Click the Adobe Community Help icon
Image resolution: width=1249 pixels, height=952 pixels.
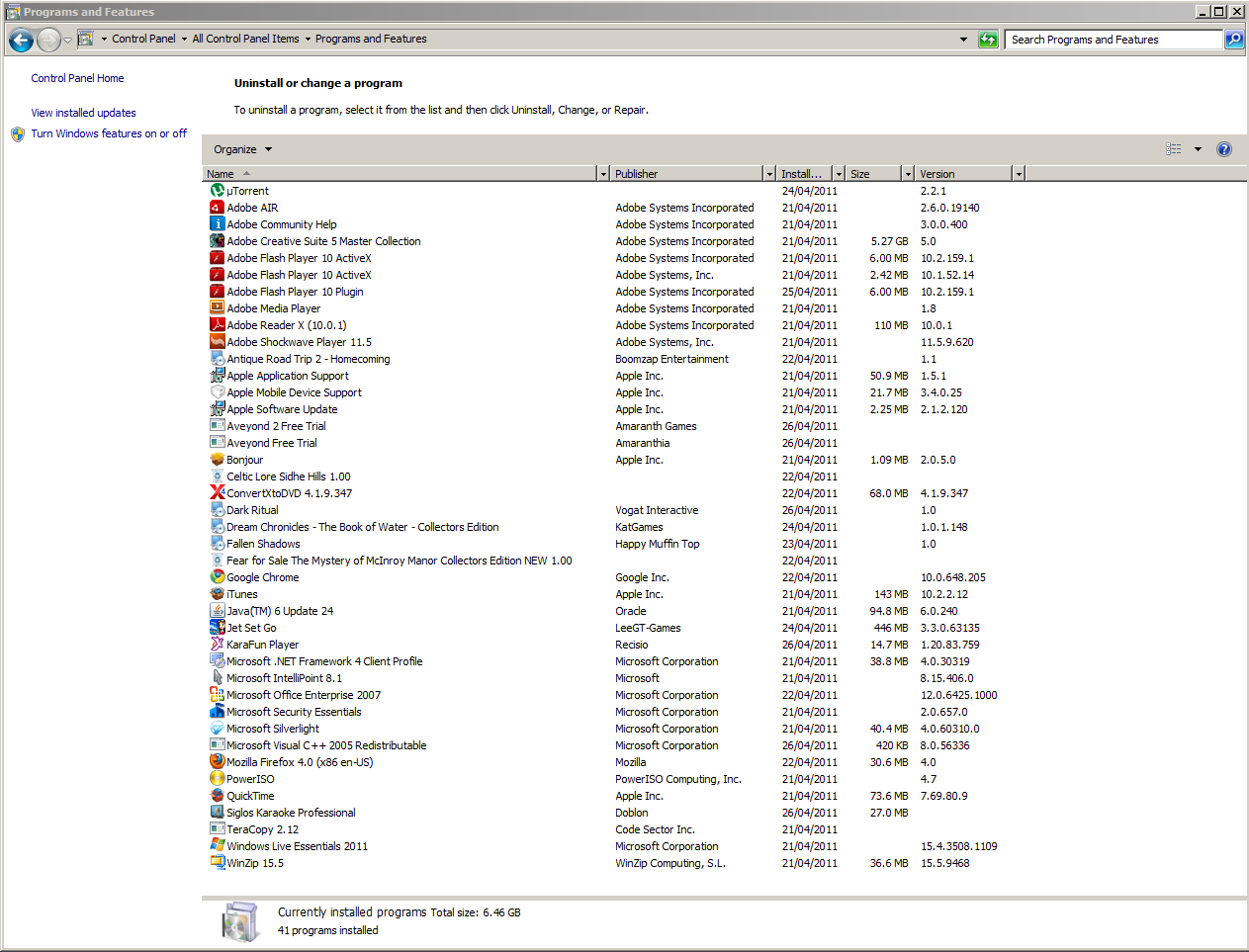point(218,224)
